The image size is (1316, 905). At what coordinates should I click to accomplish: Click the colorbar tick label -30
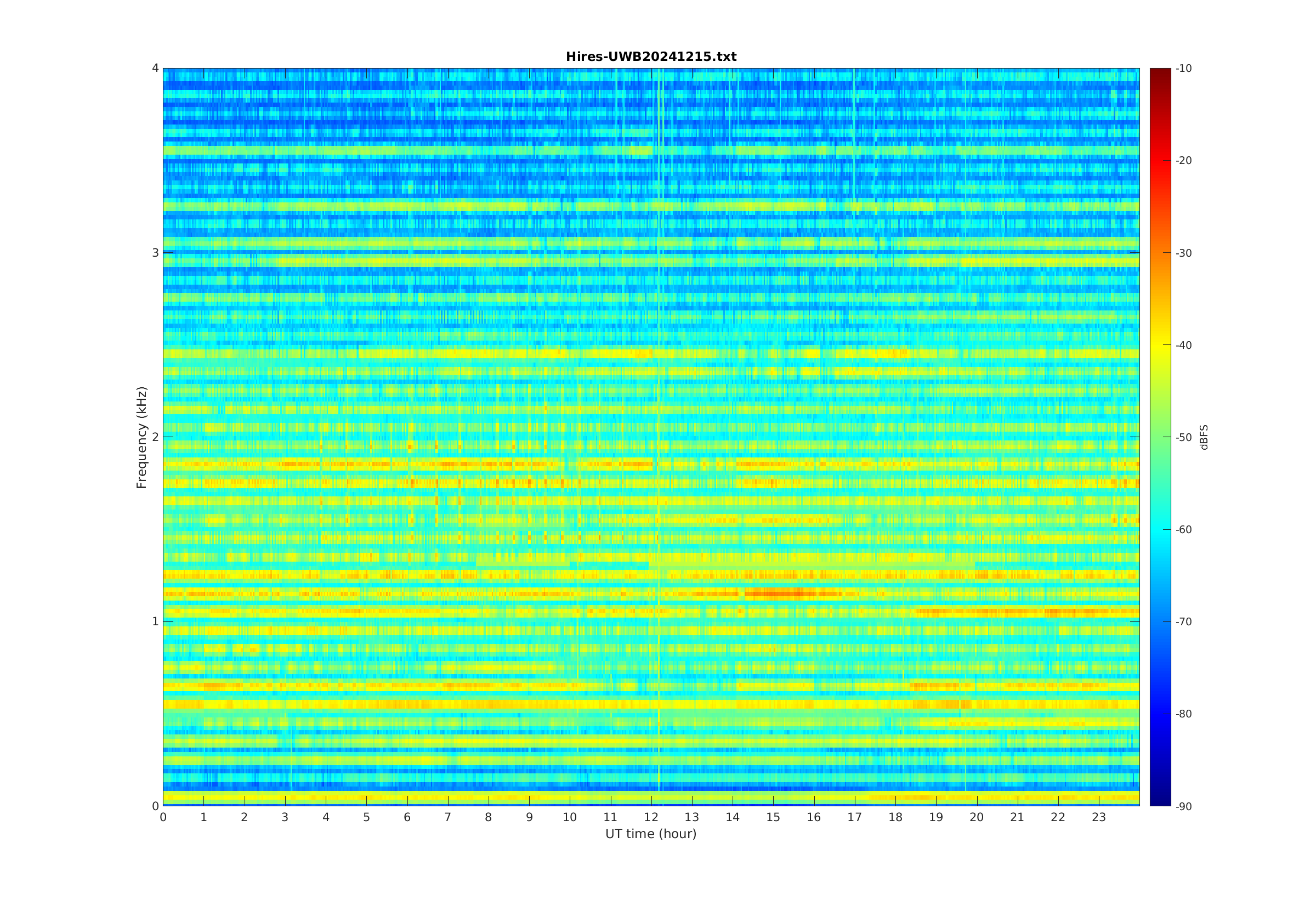click(x=1183, y=253)
